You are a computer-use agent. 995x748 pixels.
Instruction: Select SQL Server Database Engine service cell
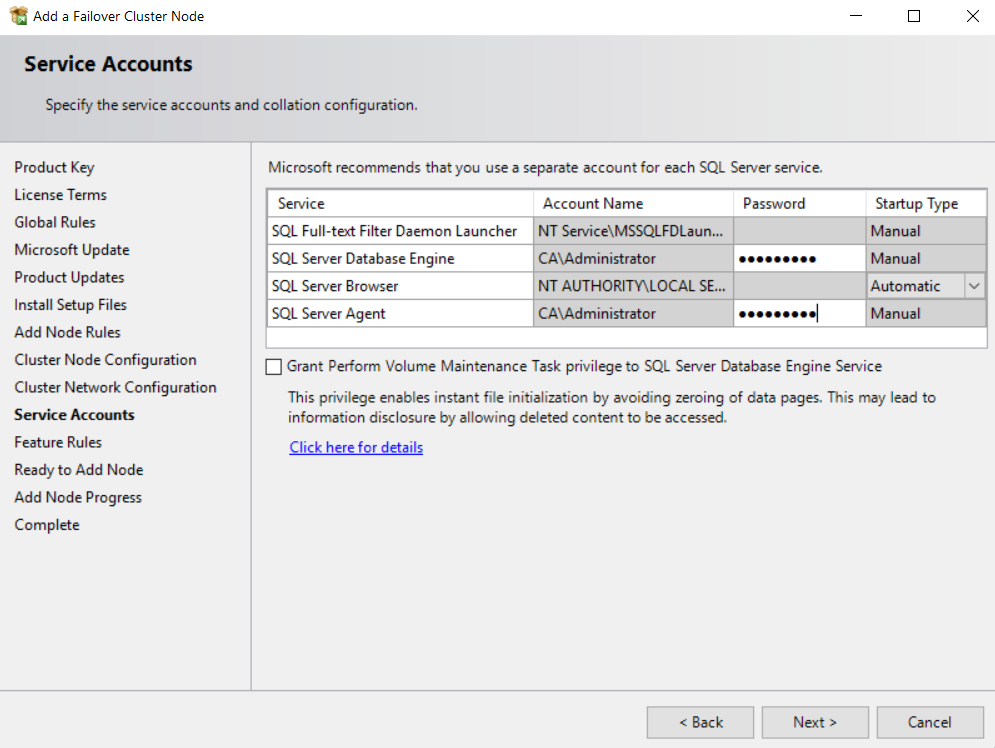400,259
